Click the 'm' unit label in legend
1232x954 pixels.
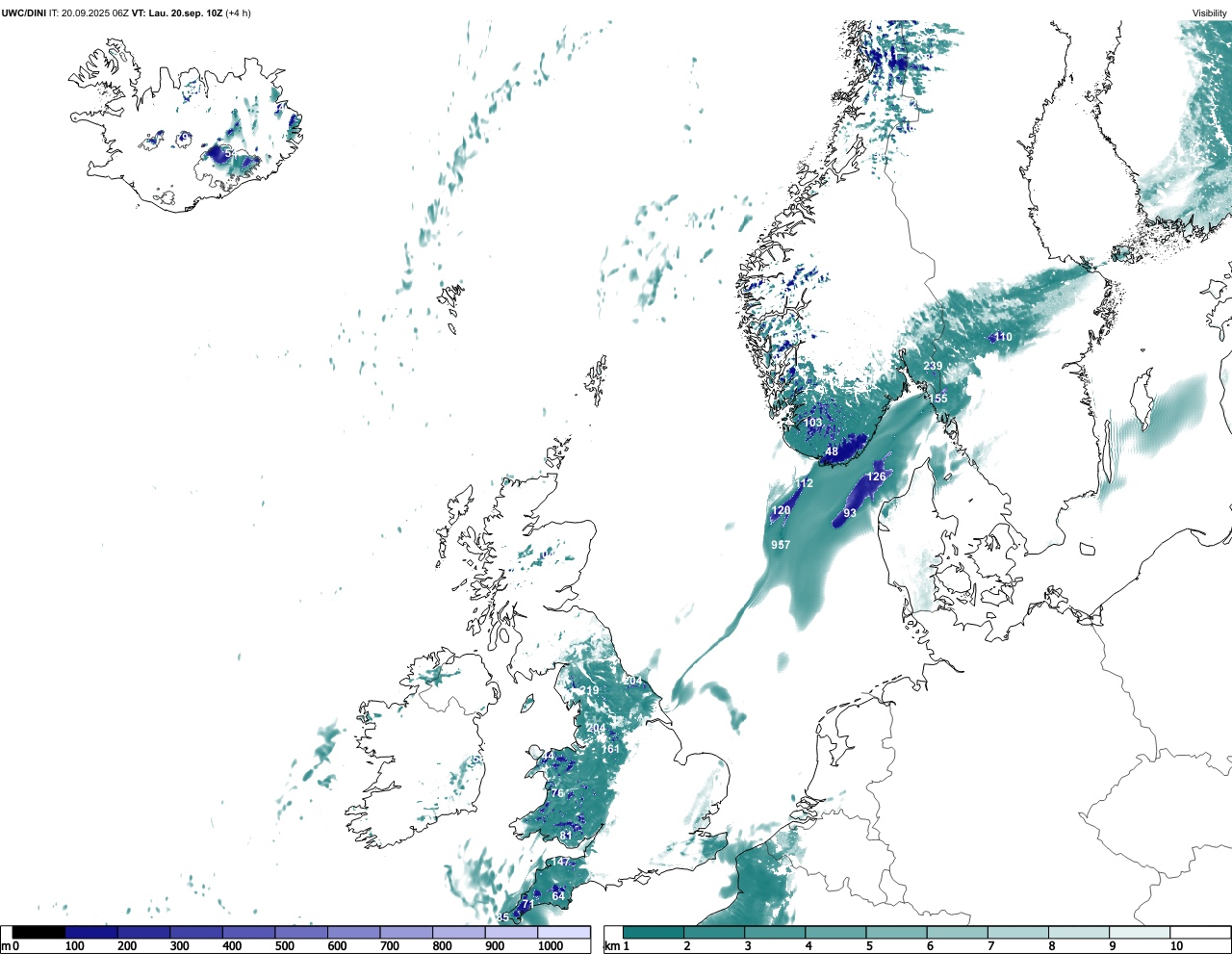point(6,946)
